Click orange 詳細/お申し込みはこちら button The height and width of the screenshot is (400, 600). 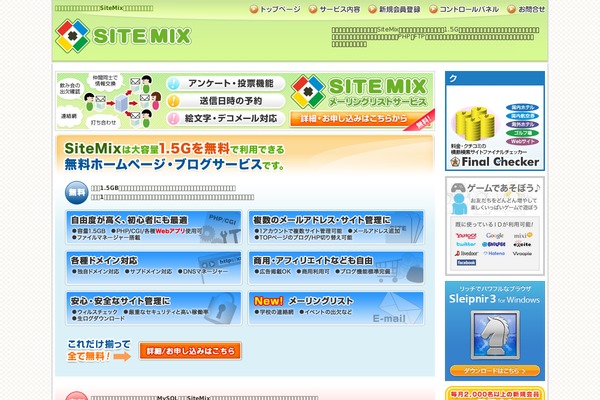click(x=190, y=351)
